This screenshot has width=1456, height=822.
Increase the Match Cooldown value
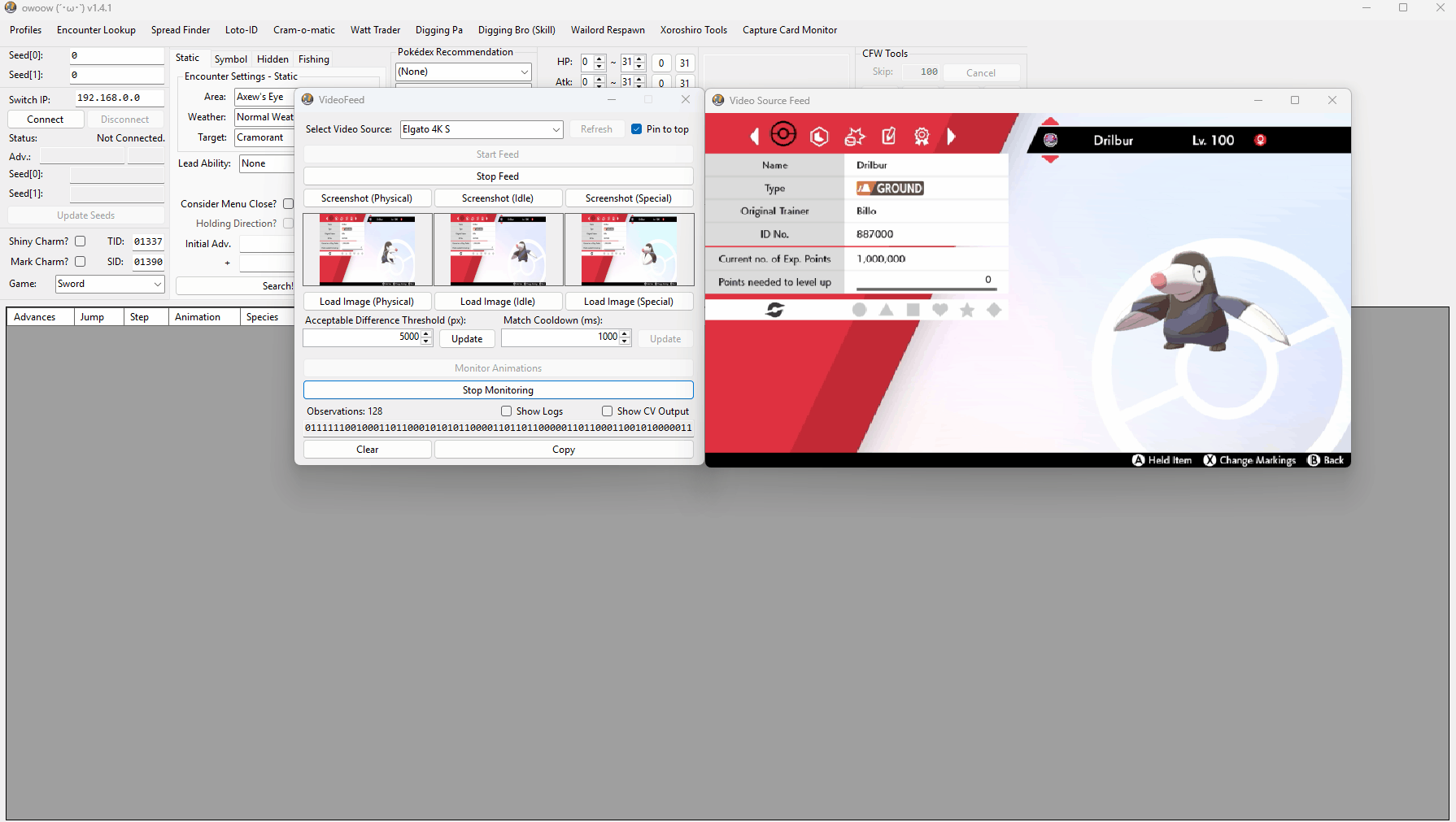pyautogui.click(x=625, y=333)
